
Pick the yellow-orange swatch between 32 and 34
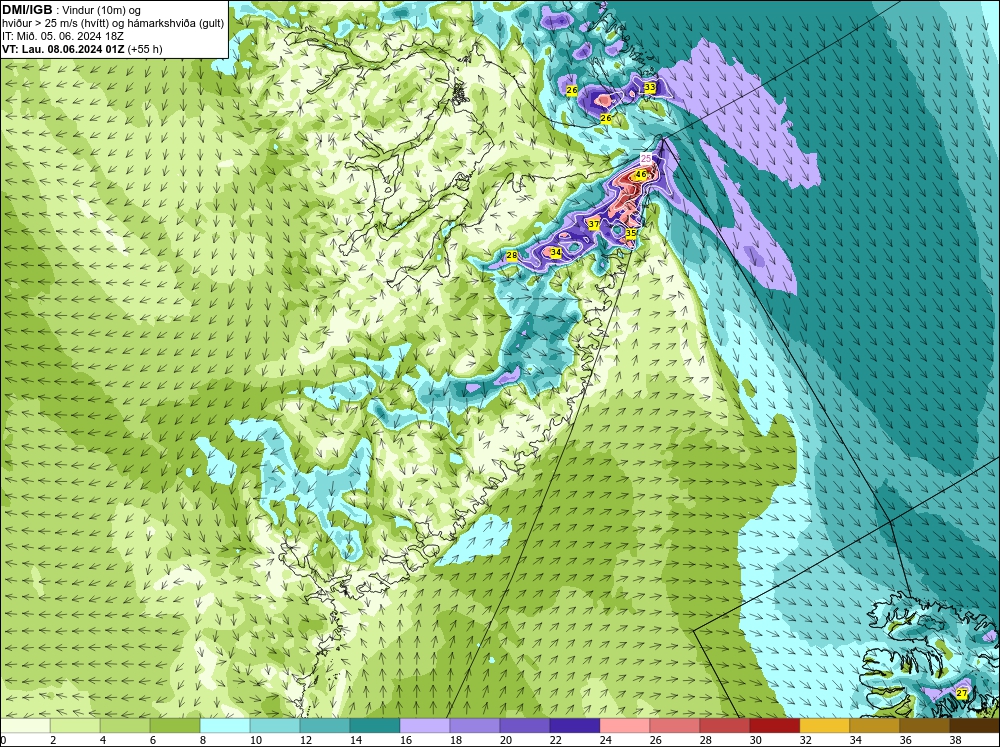825,725
